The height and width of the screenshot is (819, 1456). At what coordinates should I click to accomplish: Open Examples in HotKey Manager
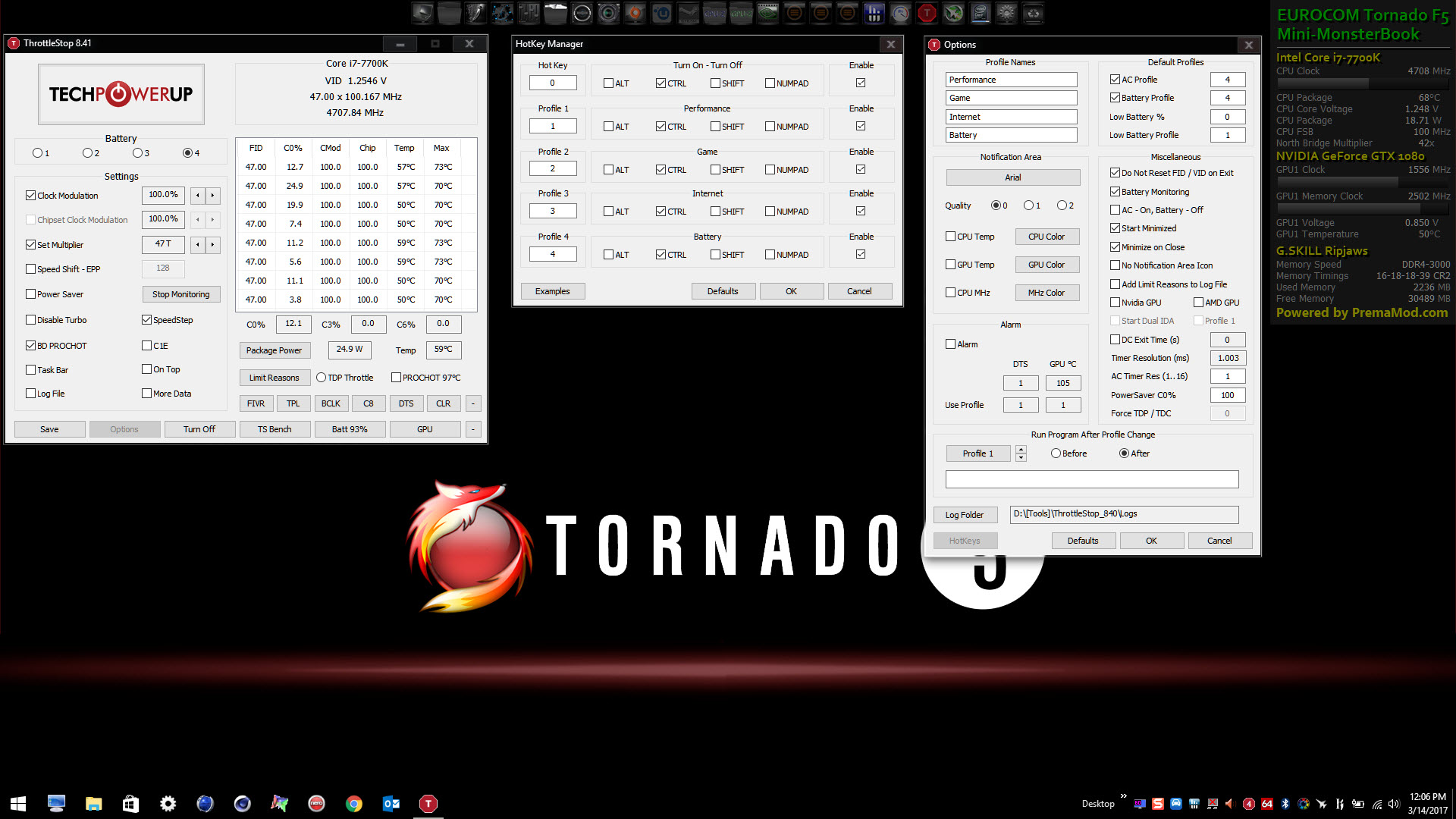553,291
